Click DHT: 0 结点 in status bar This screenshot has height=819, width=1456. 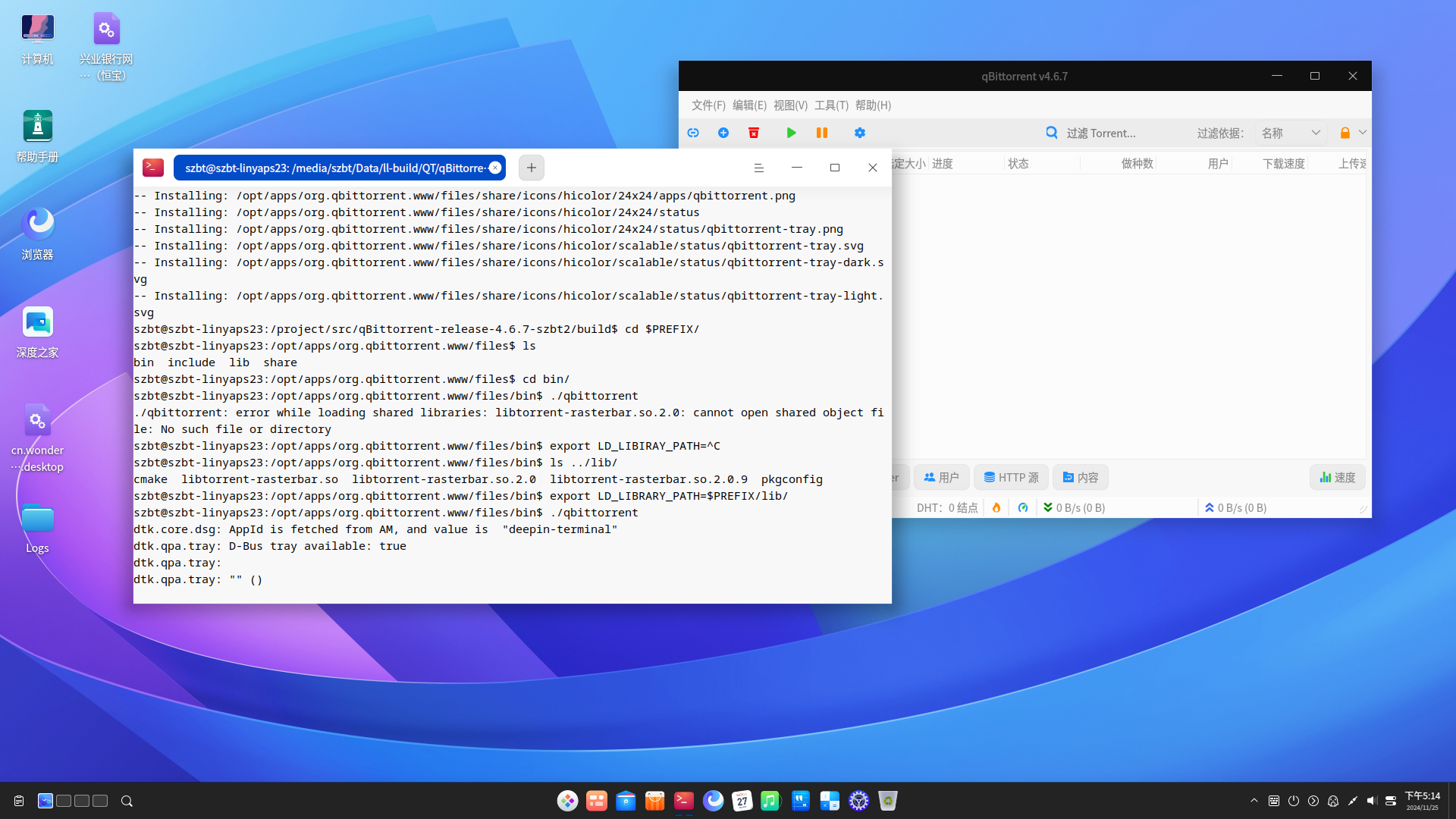click(946, 507)
